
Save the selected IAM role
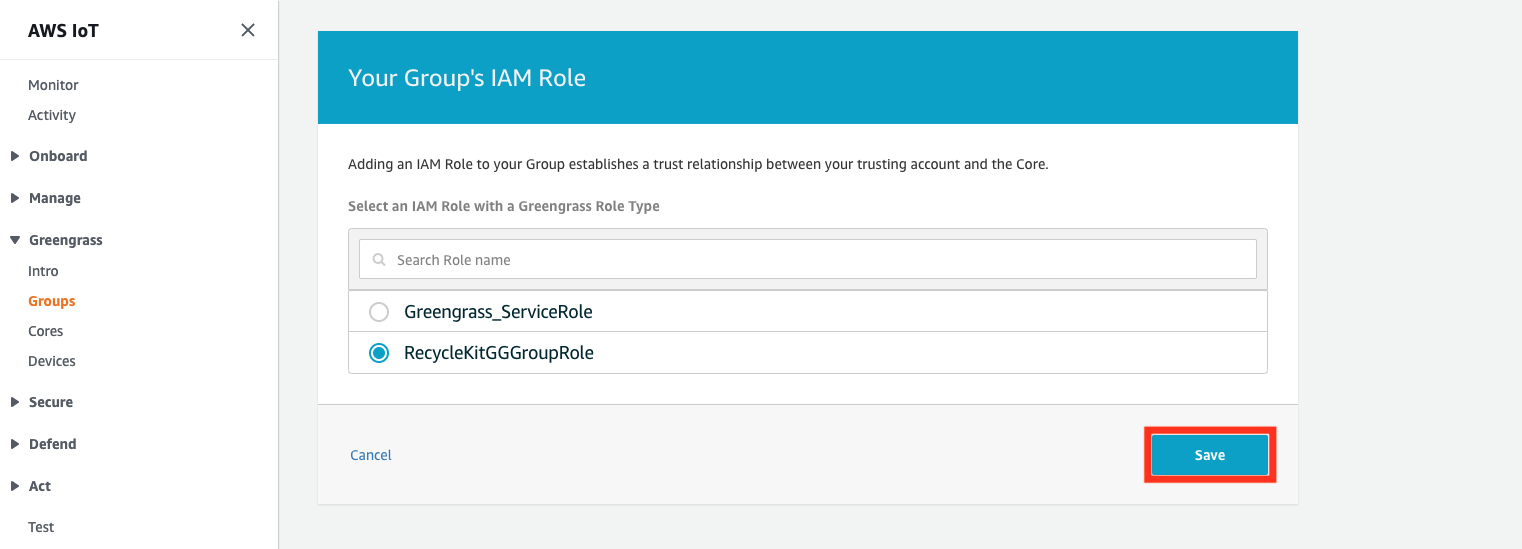coord(1209,455)
